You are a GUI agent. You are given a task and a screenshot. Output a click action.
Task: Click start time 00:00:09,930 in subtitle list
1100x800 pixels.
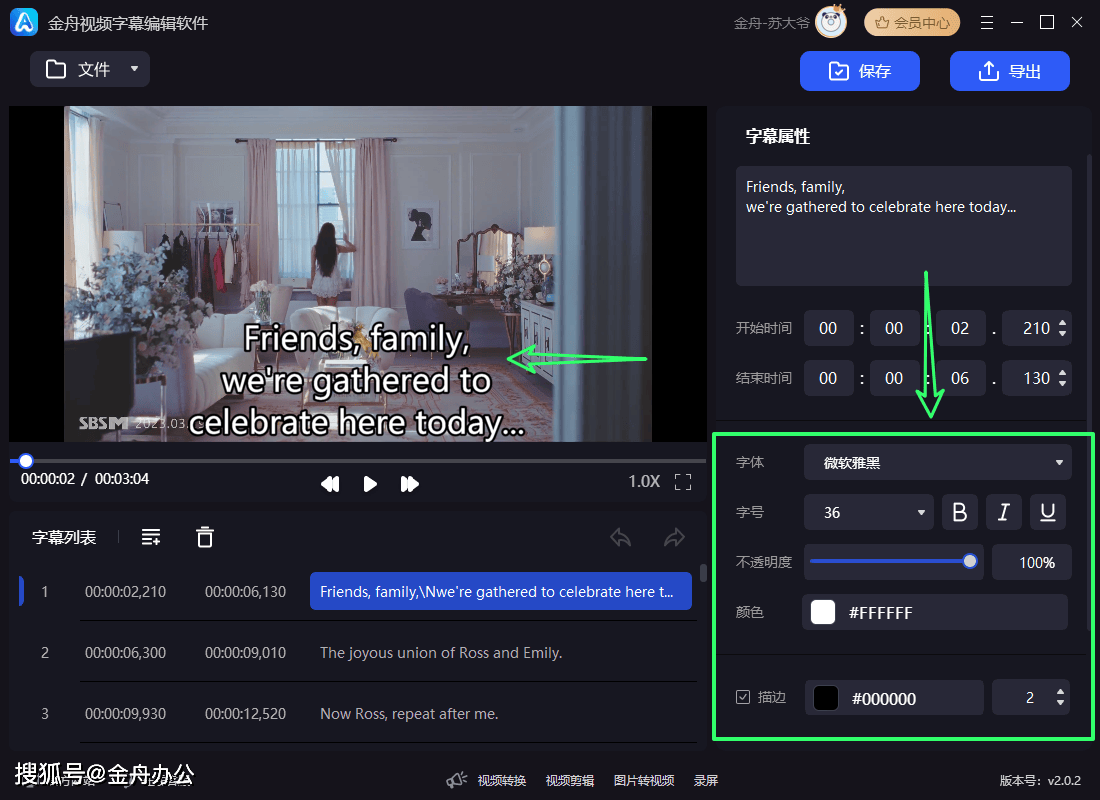[x=126, y=714]
